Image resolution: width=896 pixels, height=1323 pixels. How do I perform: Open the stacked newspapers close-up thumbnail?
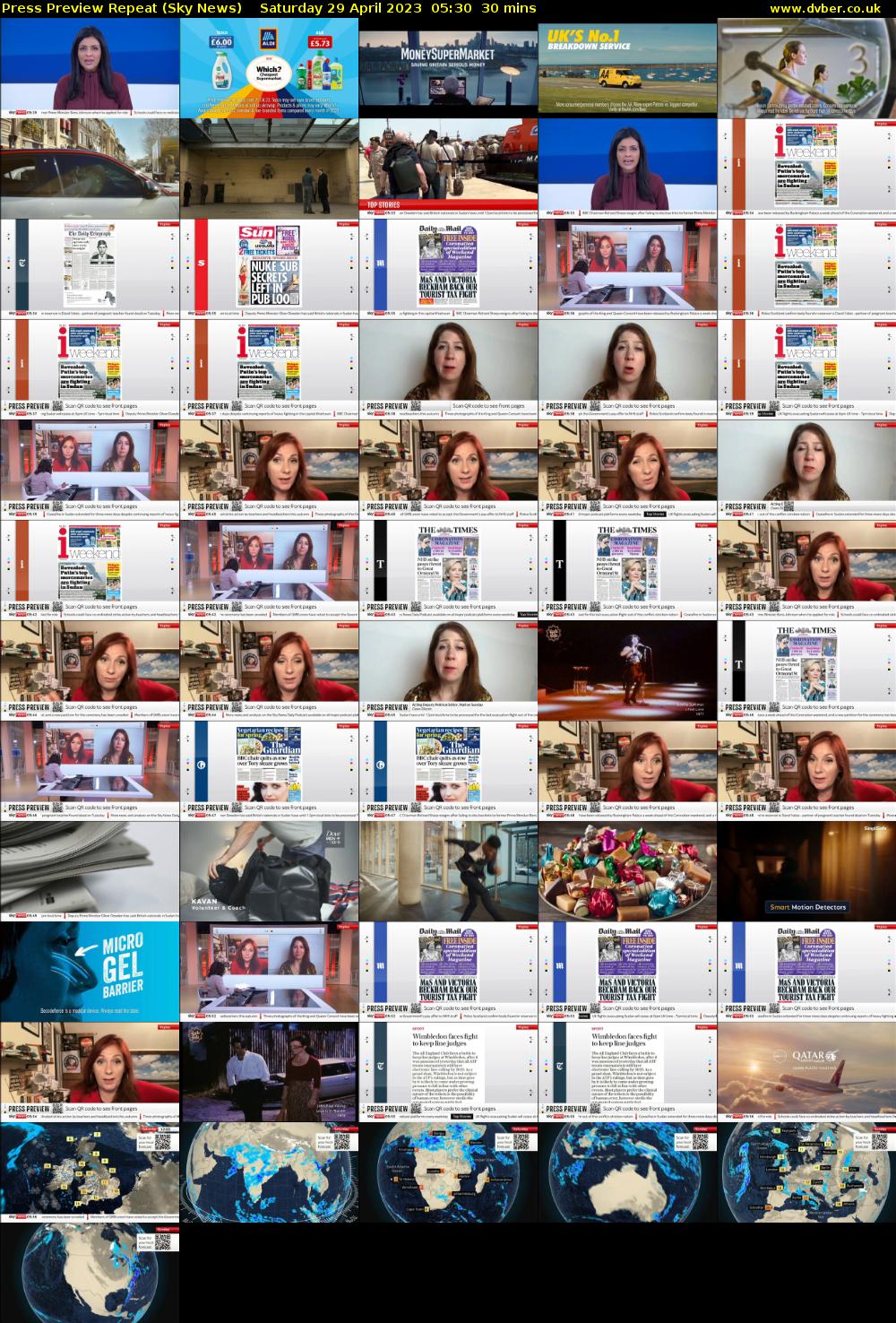tap(90, 872)
